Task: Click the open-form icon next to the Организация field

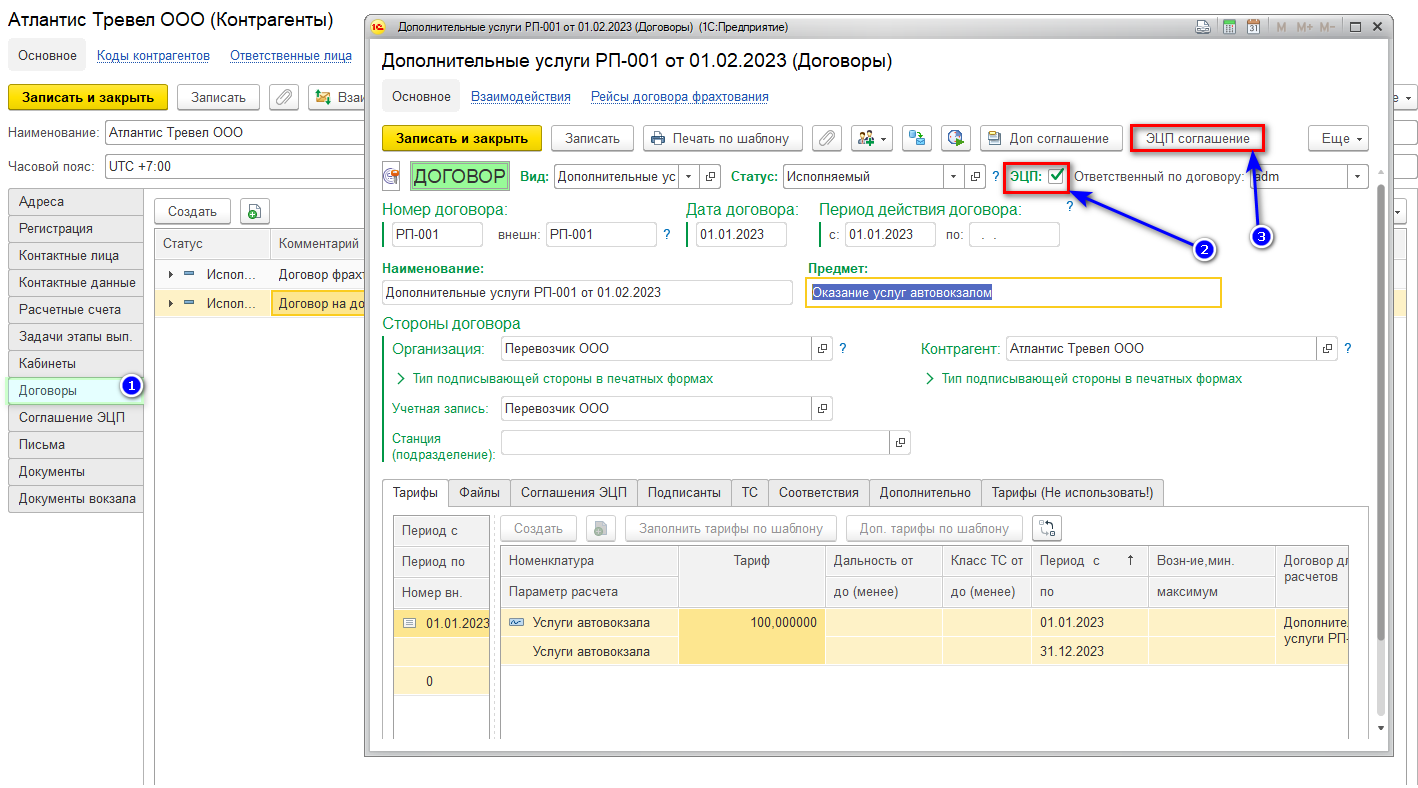Action: tap(822, 349)
